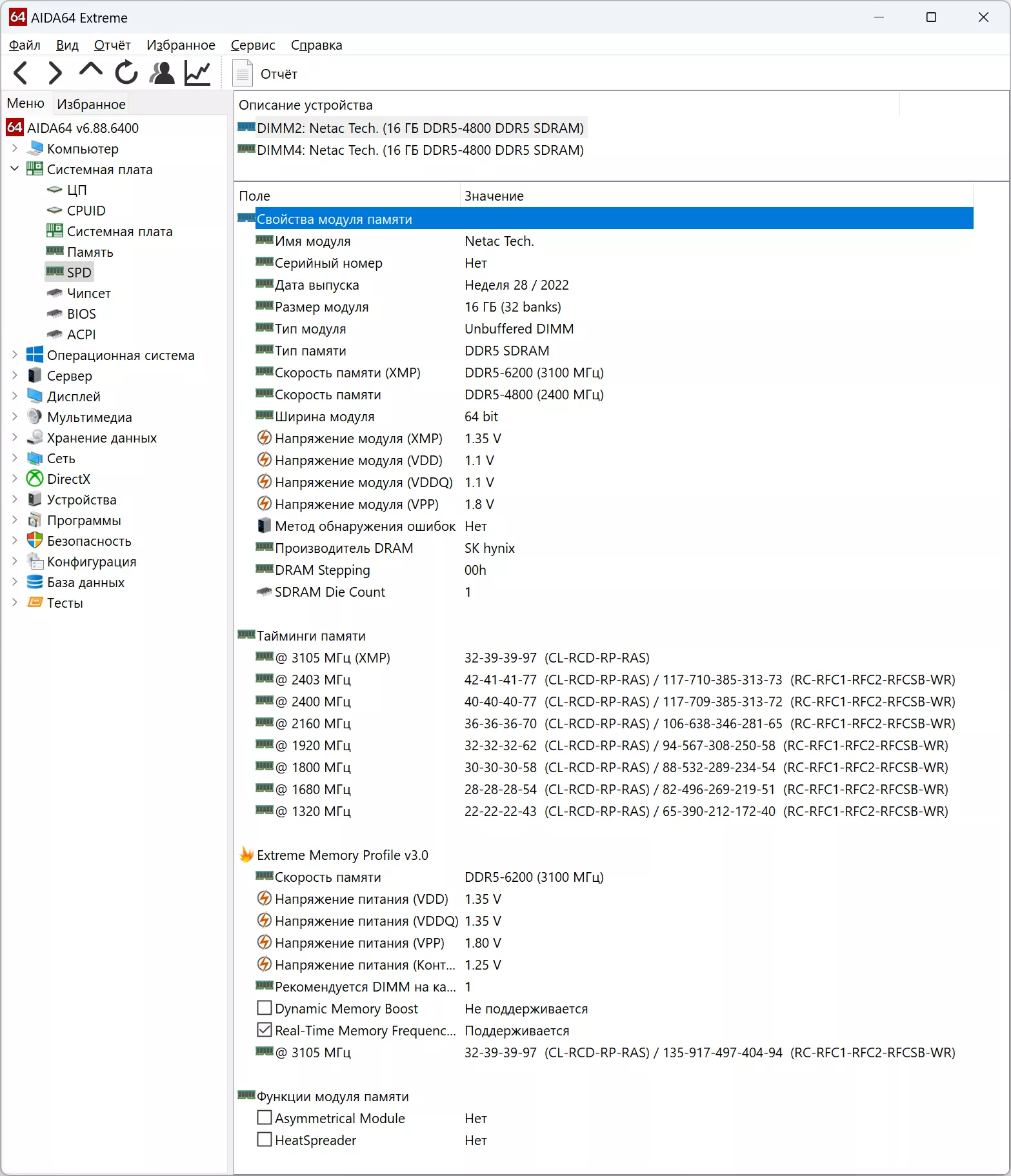Collapse the Системная плата tree node

15,169
